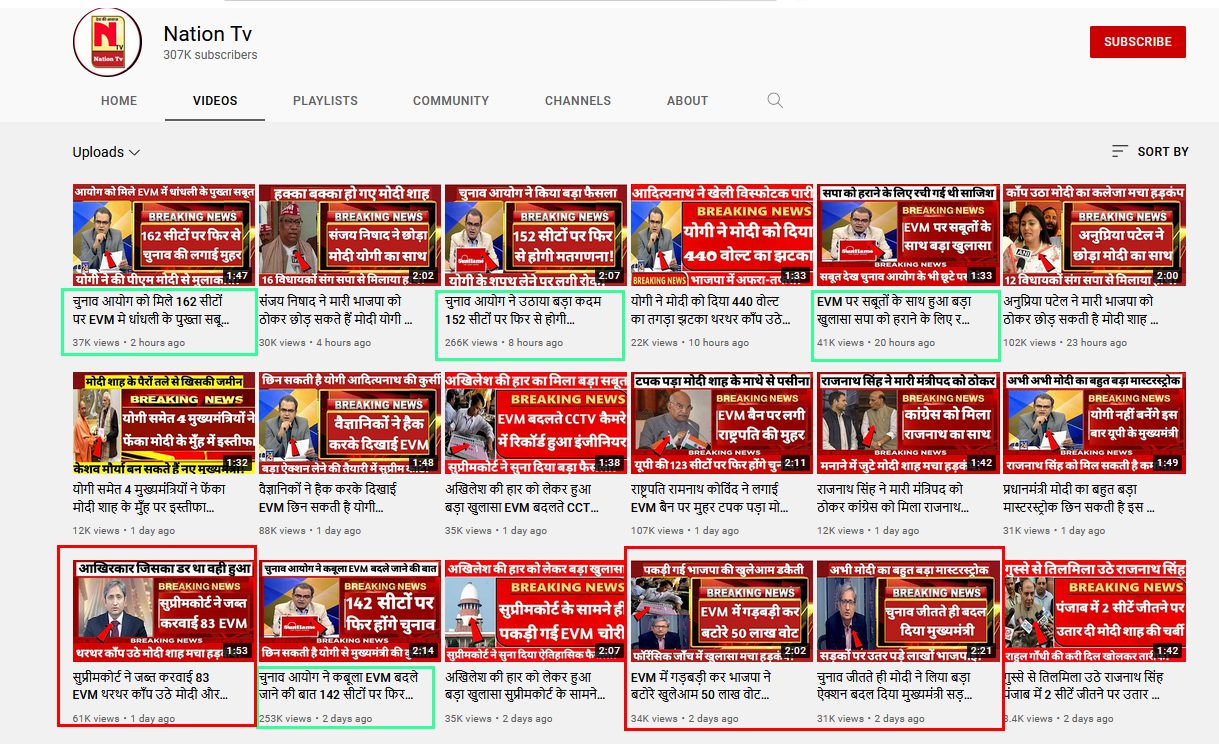Click title अनुप्रिया पटेल ने मारी भाजपा को
The image size is (1219, 744).
(x=1080, y=310)
